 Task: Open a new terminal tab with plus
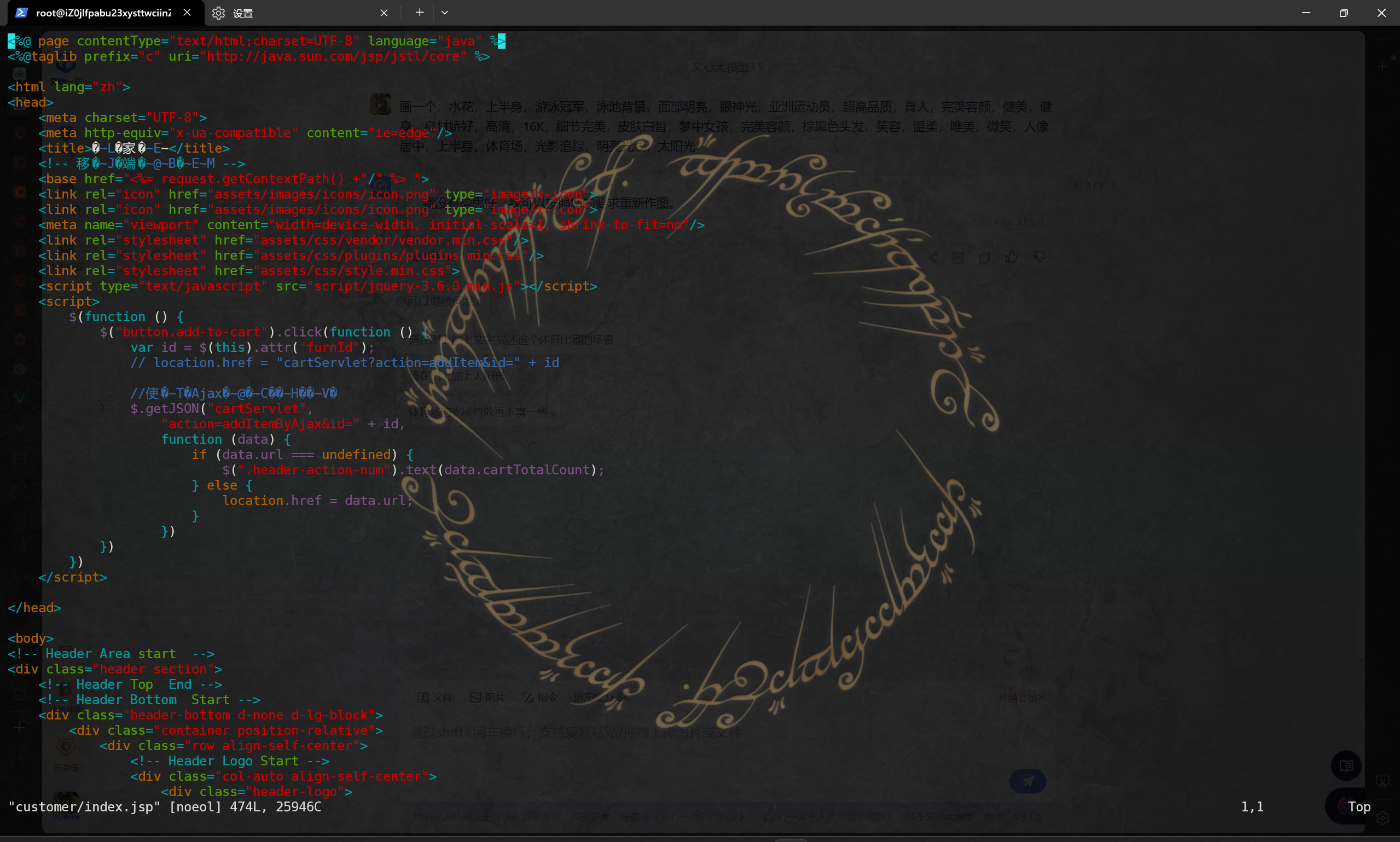419,13
